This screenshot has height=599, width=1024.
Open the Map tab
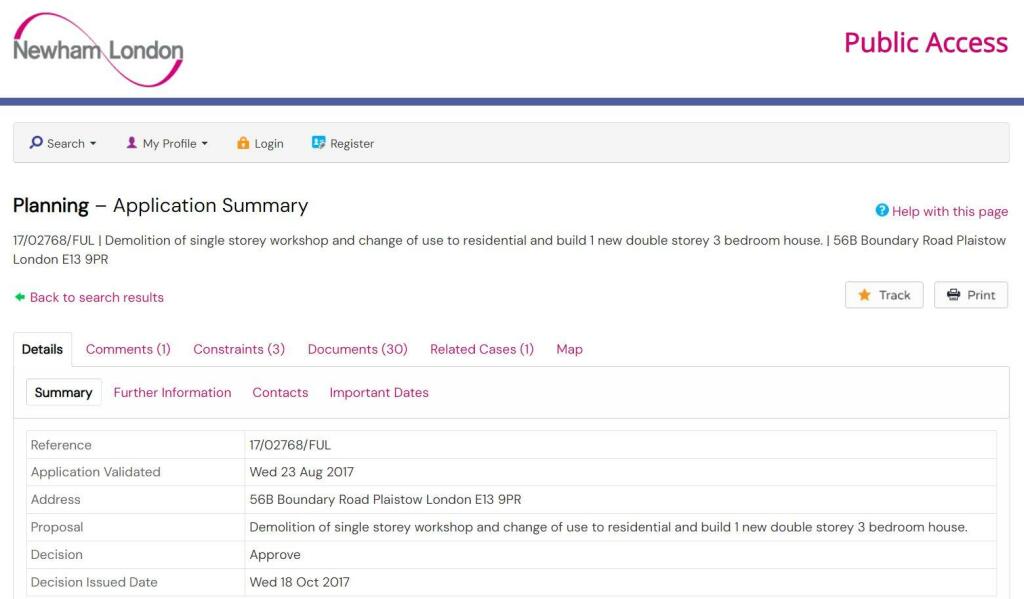tap(569, 349)
